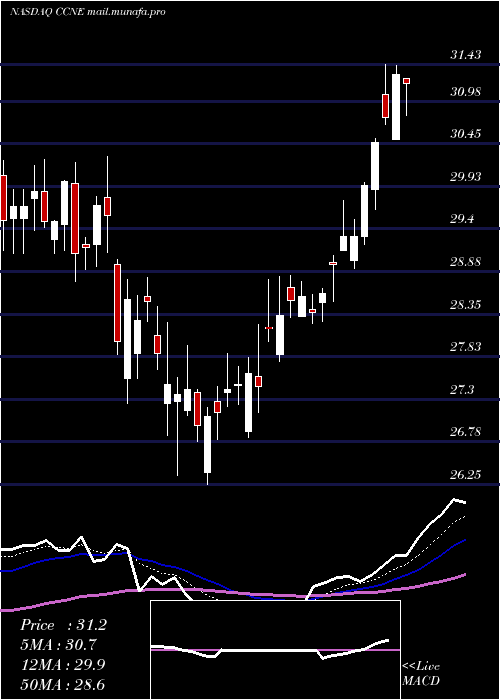Click the 26.78 price axis label
The height and width of the screenshot is (700, 500).
pos(466,432)
